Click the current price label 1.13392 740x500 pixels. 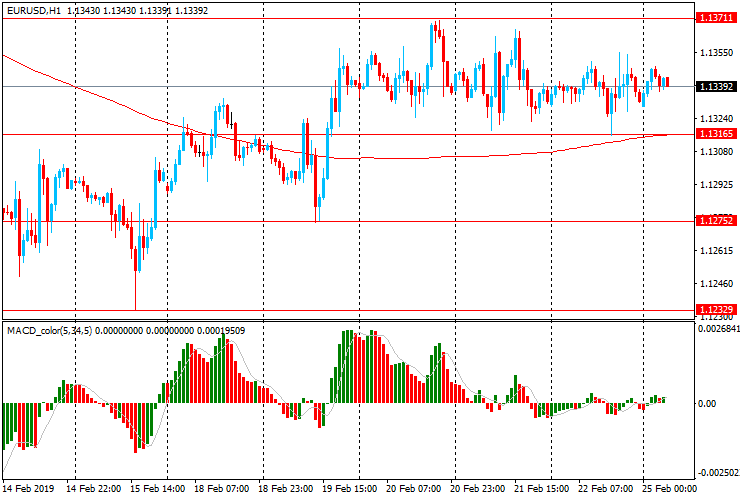(x=716, y=87)
